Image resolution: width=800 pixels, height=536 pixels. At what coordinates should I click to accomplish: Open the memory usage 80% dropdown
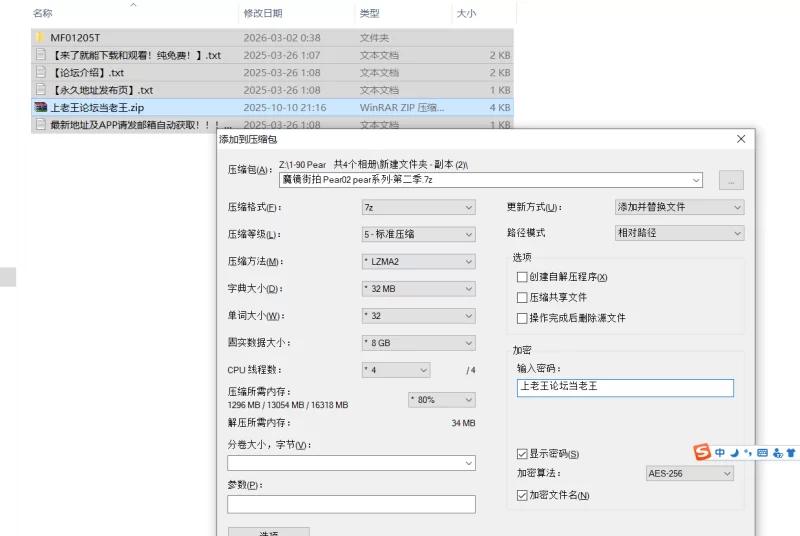(x=442, y=399)
